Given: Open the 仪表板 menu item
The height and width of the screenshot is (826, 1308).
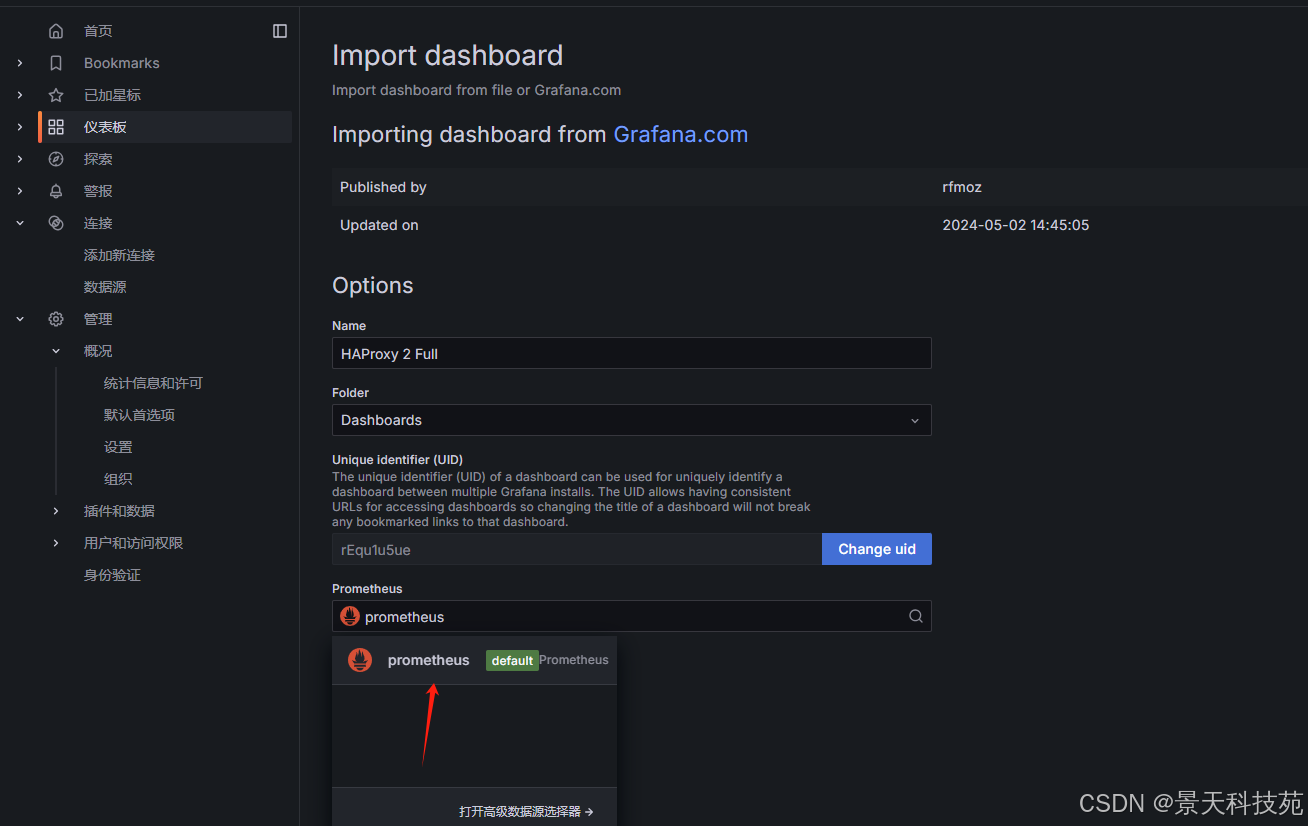Looking at the screenshot, I should point(105,127).
